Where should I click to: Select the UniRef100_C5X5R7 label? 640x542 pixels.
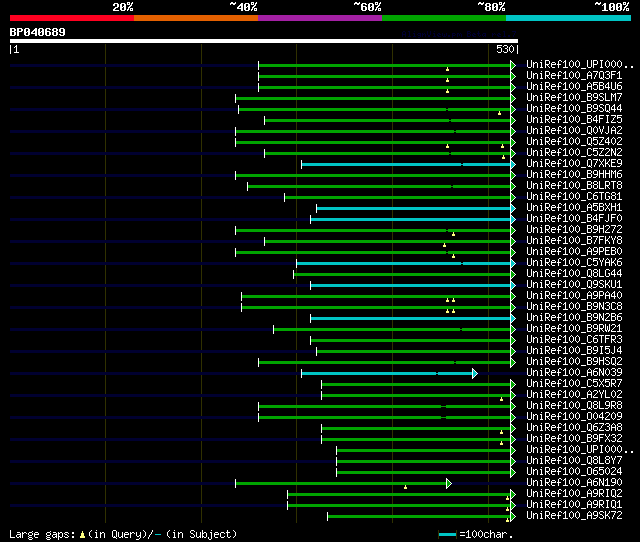(574, 384)
